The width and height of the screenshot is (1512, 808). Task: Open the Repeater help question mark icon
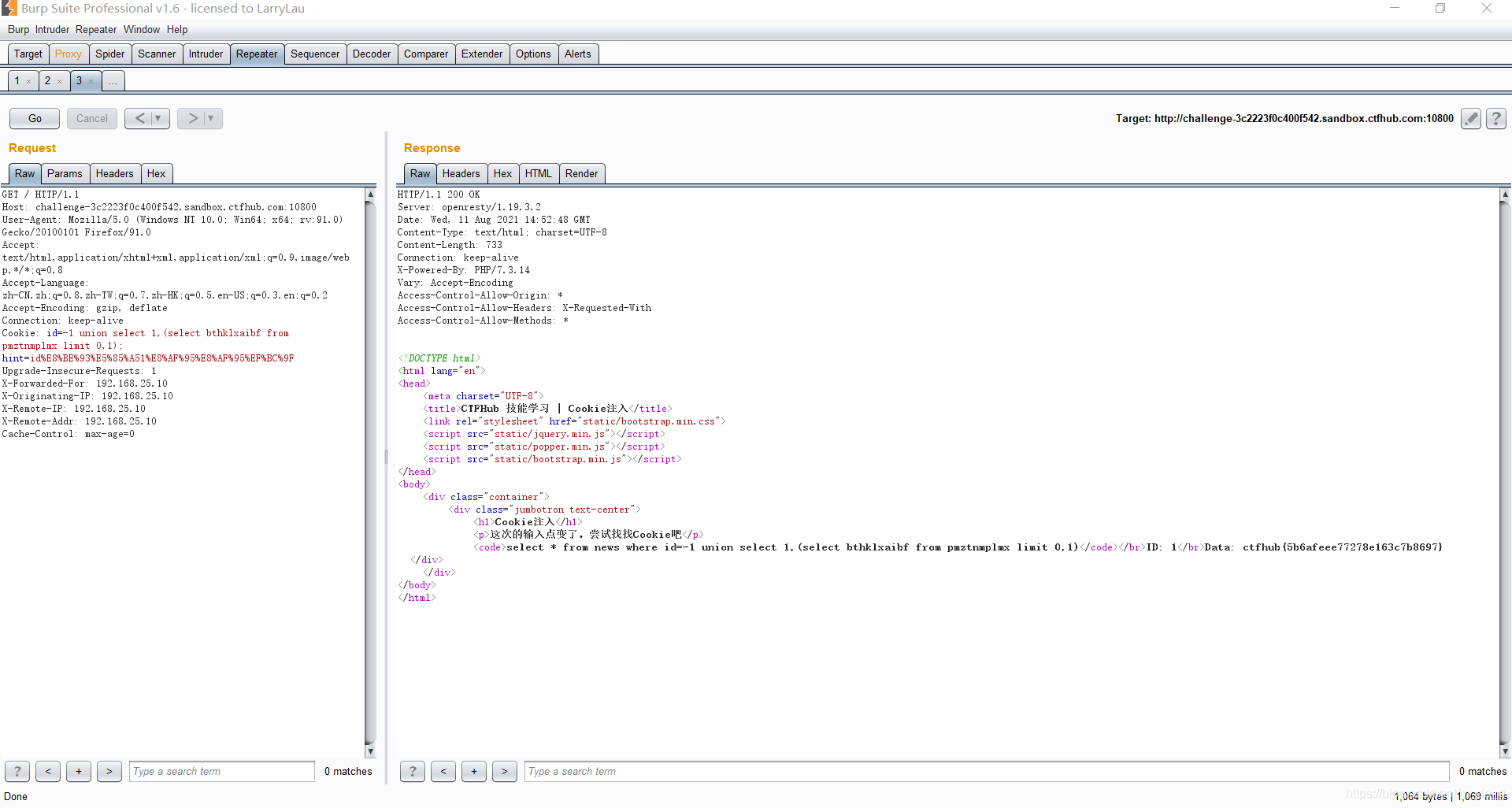tap(1496, 119)
